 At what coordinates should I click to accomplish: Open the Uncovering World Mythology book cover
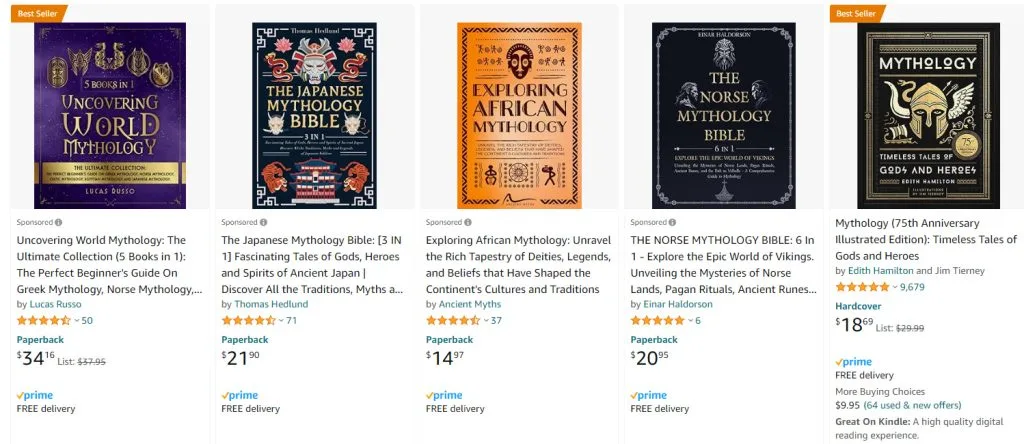click(110, 116)
